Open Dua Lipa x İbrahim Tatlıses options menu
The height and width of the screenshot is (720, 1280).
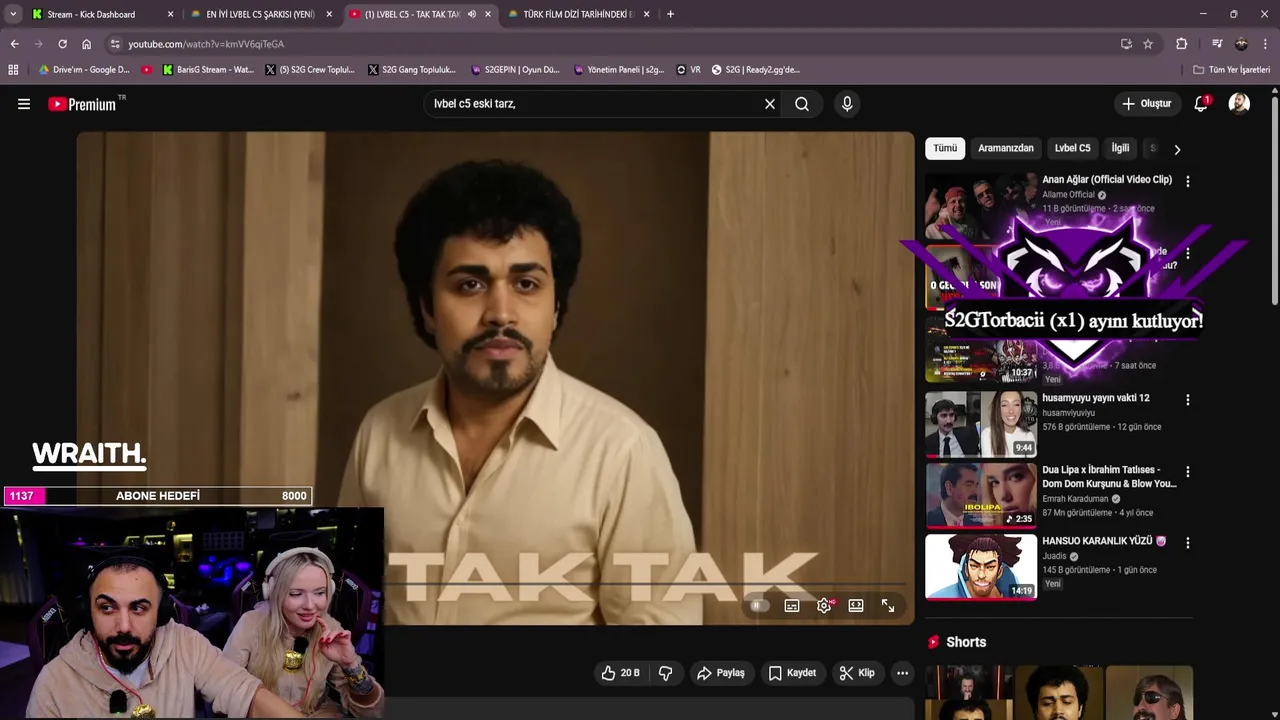[x=1187, y=471]
